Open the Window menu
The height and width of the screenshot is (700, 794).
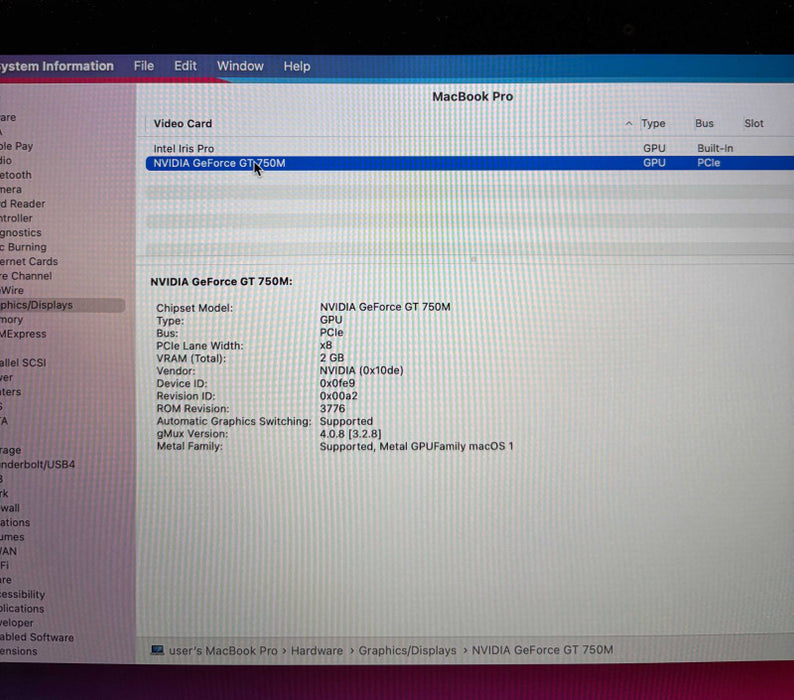point(240,66)
